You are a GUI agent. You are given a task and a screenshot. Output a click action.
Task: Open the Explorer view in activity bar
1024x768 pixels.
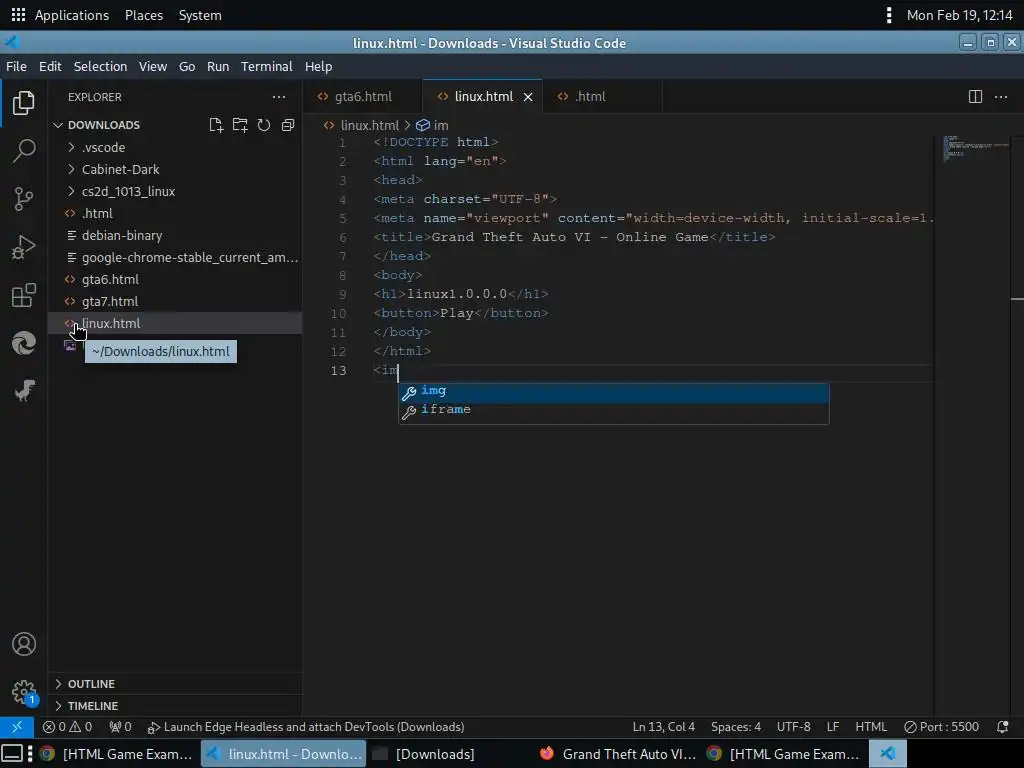24,103
